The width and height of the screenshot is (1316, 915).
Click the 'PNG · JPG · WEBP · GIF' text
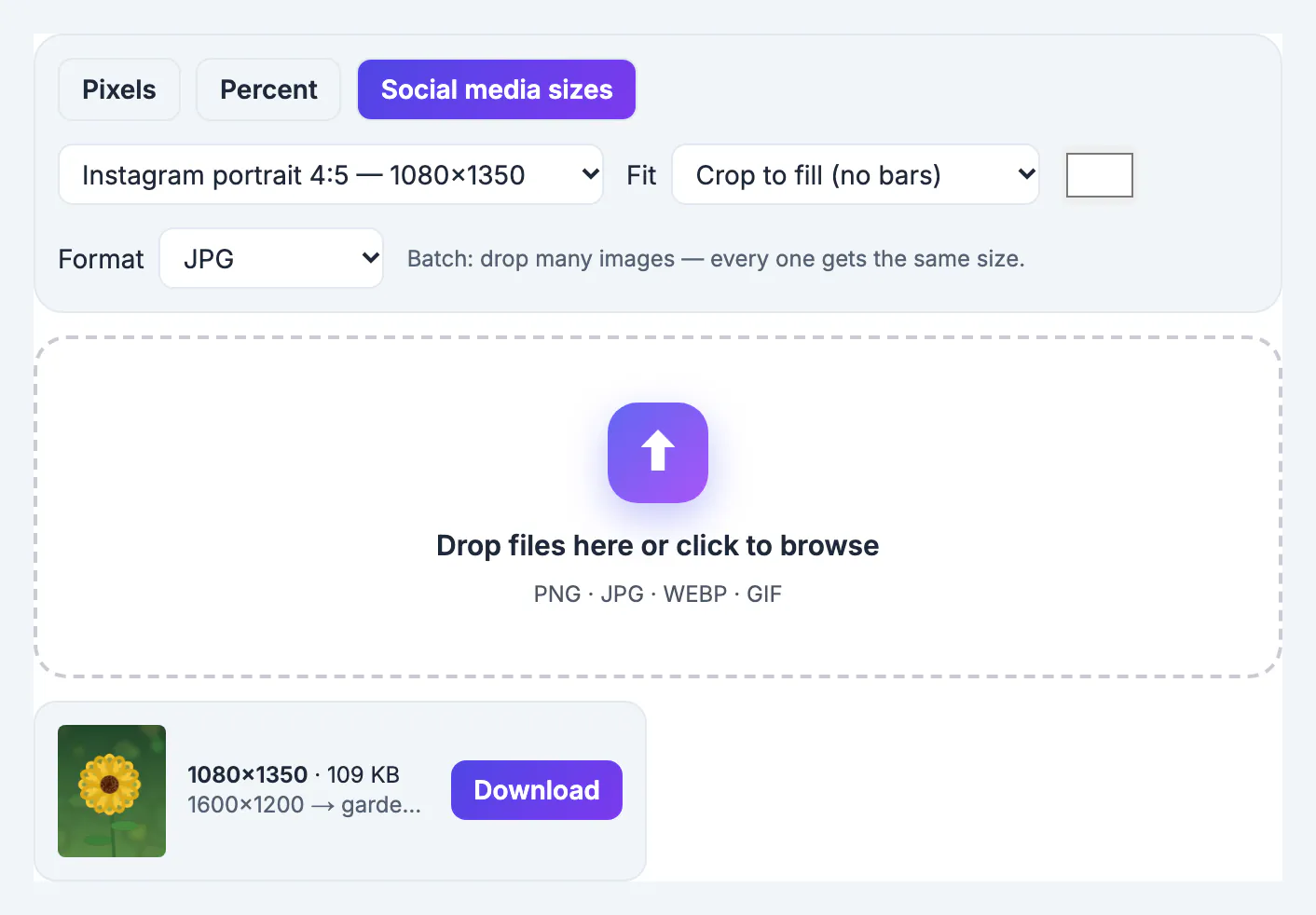(658, 594)
